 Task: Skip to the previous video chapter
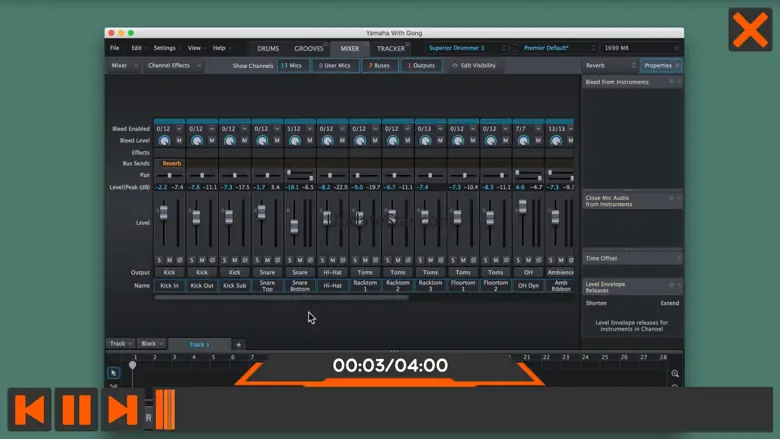[31, 410]
